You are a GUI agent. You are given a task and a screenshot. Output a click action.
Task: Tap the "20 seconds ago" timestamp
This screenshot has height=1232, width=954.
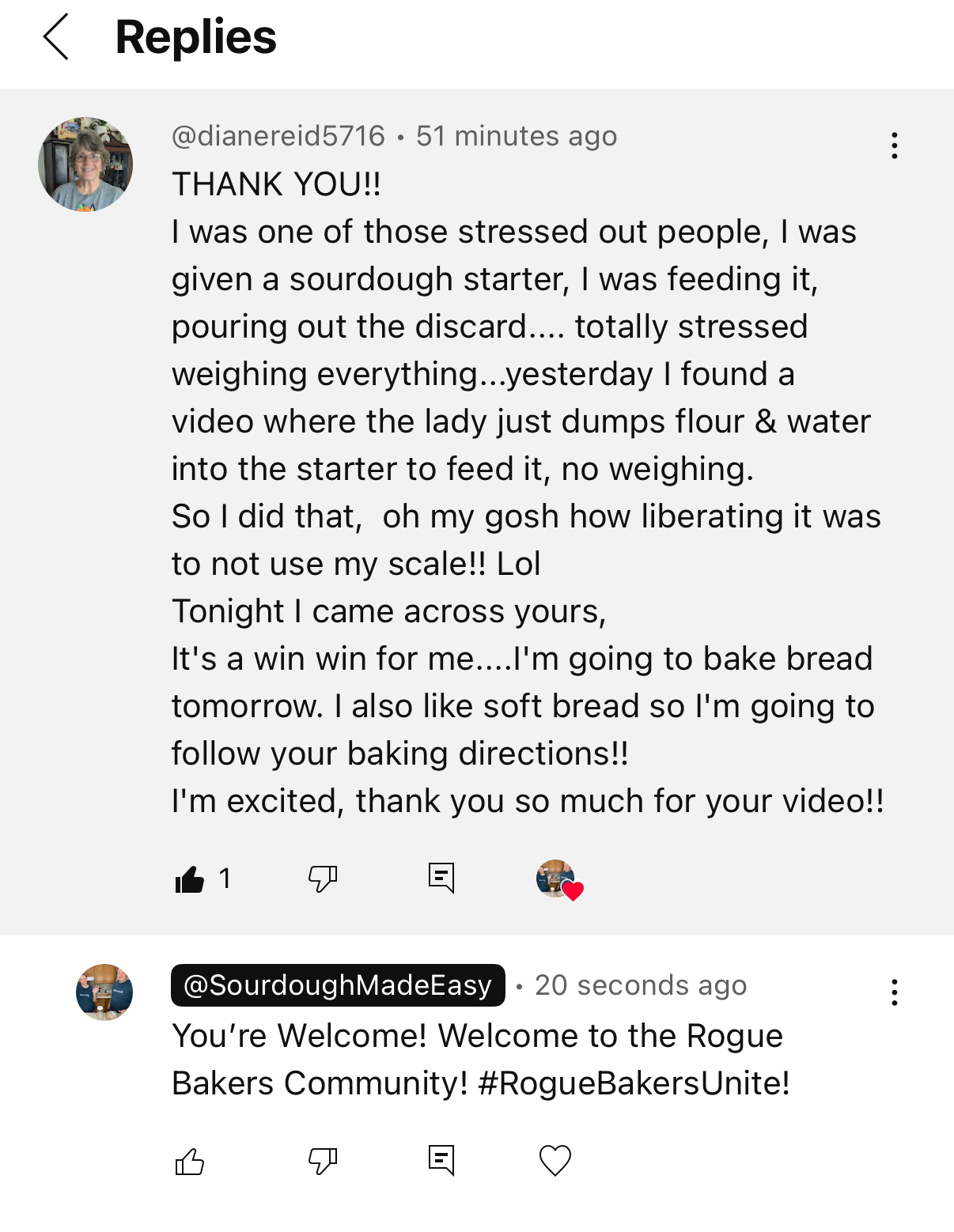point(641,985)
